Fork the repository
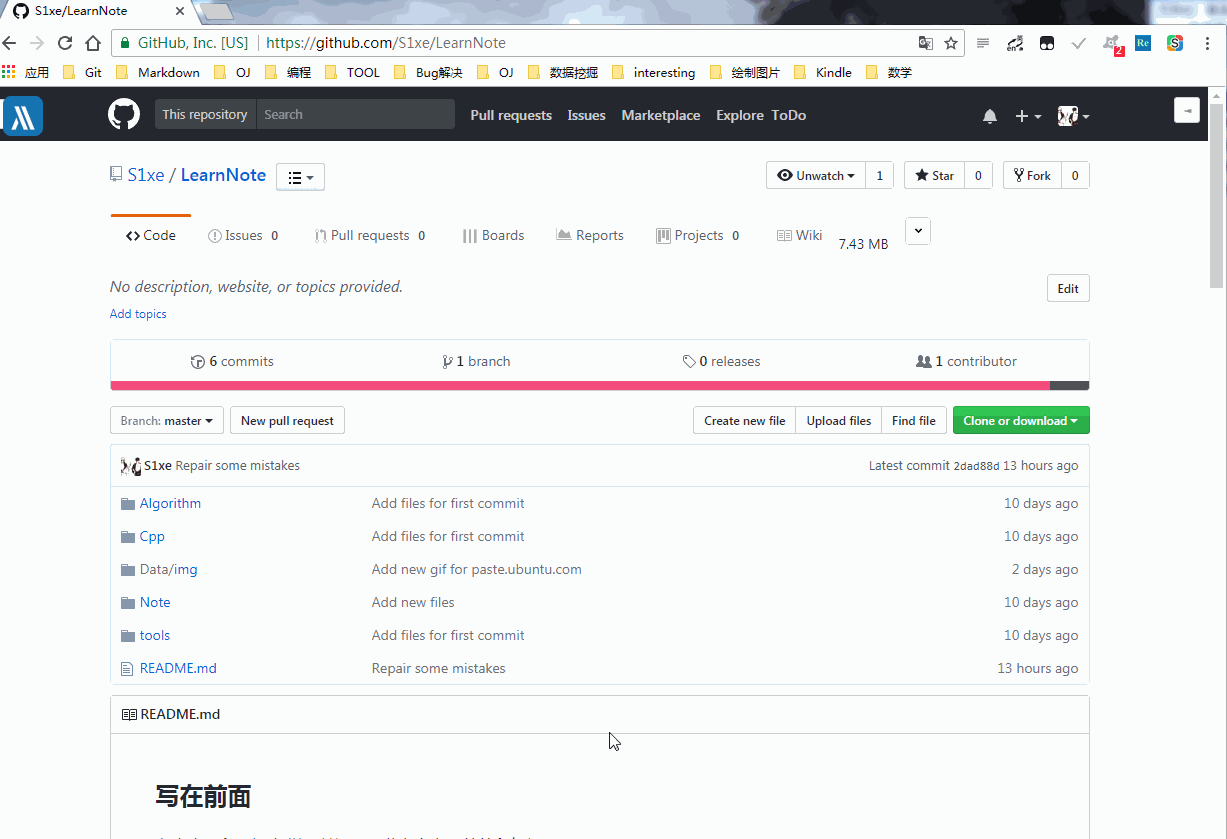Image resolution: width=1227 pixels, height=839 pixels. coord(1032,175)
